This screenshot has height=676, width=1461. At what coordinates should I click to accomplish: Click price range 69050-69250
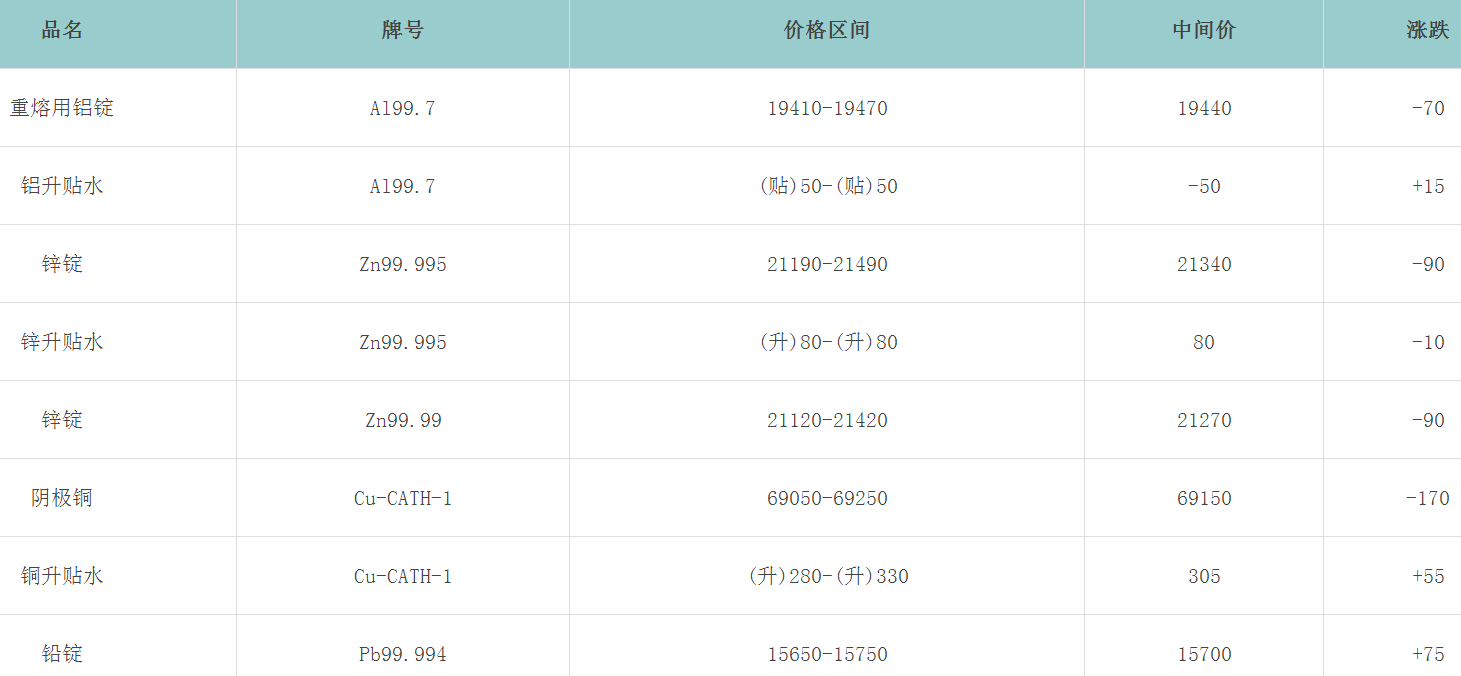[827, 498]
